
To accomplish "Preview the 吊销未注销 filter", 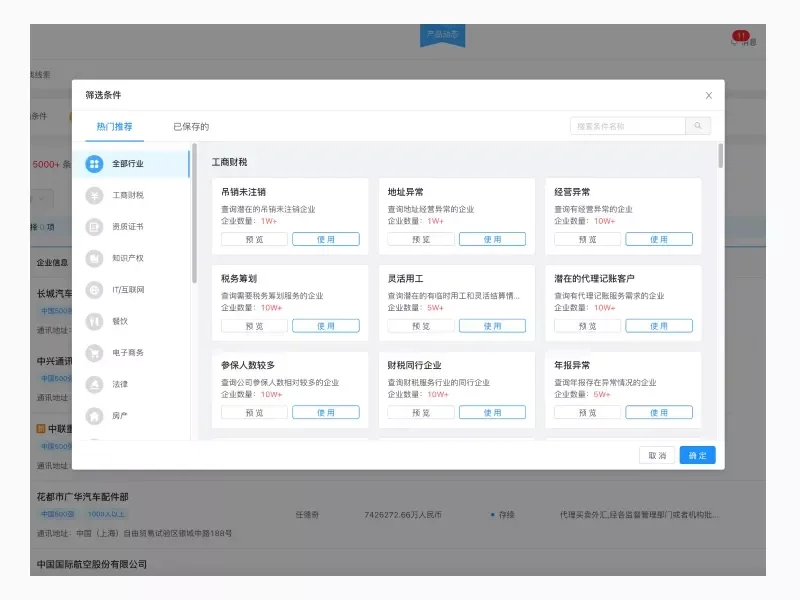I will (253, 239).
